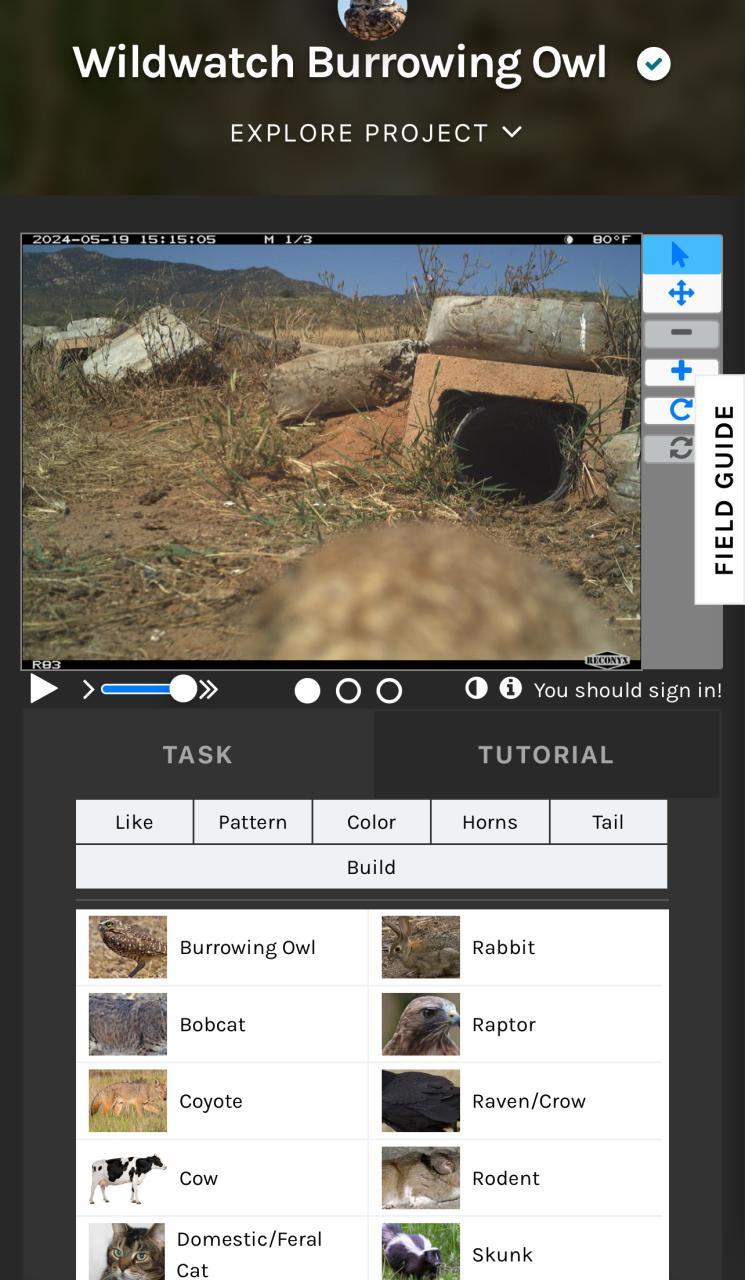Choose Raptor species
The height and width of the screenshot is (1280, 745).
pos(516,1024)
